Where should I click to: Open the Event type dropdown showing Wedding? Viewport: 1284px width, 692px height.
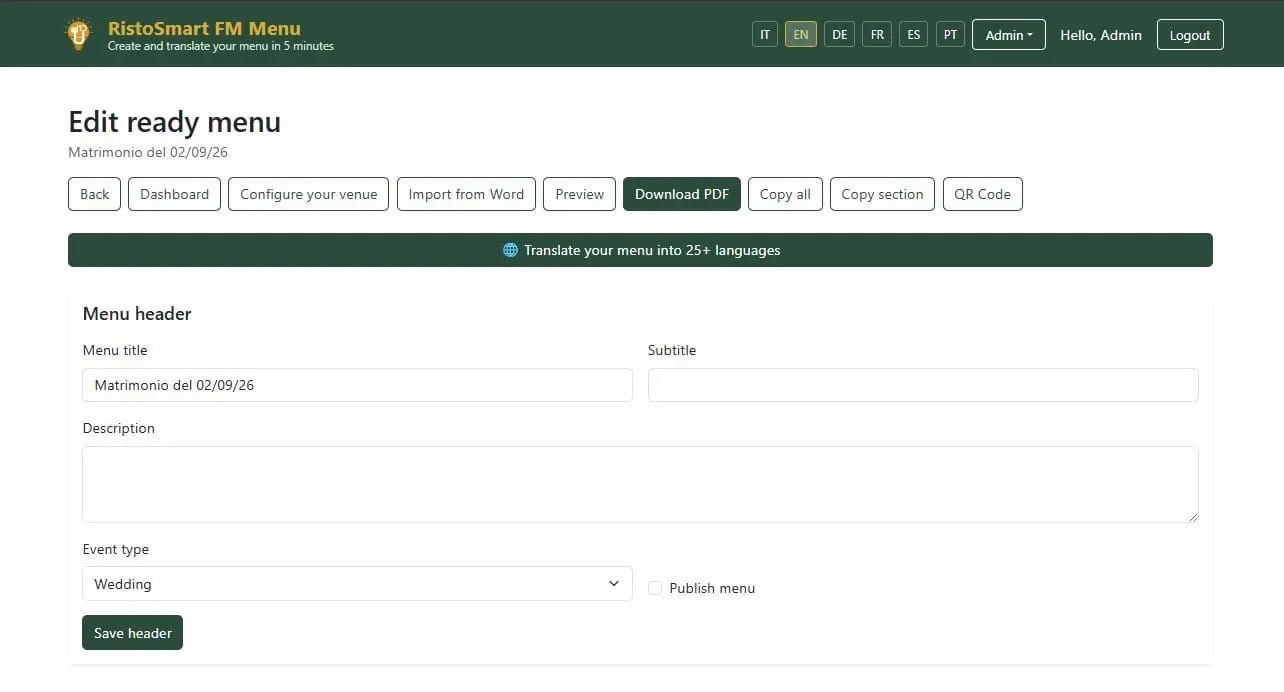tap(357, 584)
